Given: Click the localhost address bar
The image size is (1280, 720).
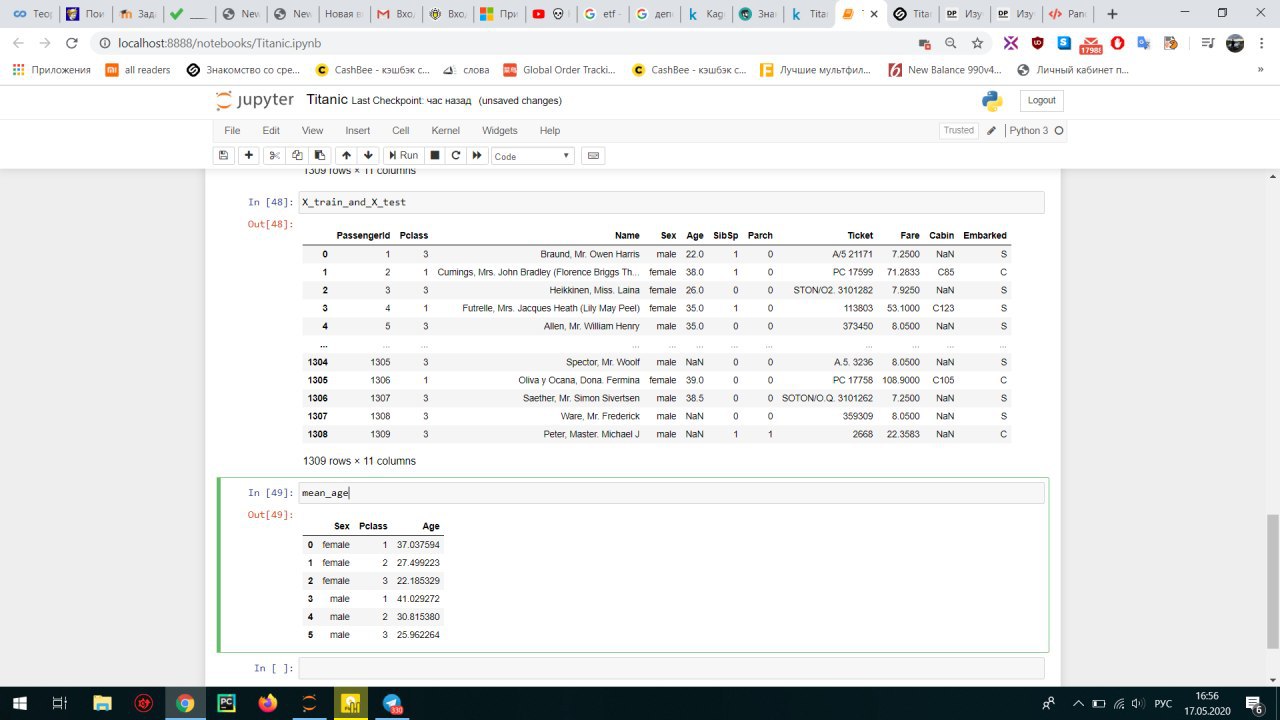Looking at the screenshot, I should point(500,43).
